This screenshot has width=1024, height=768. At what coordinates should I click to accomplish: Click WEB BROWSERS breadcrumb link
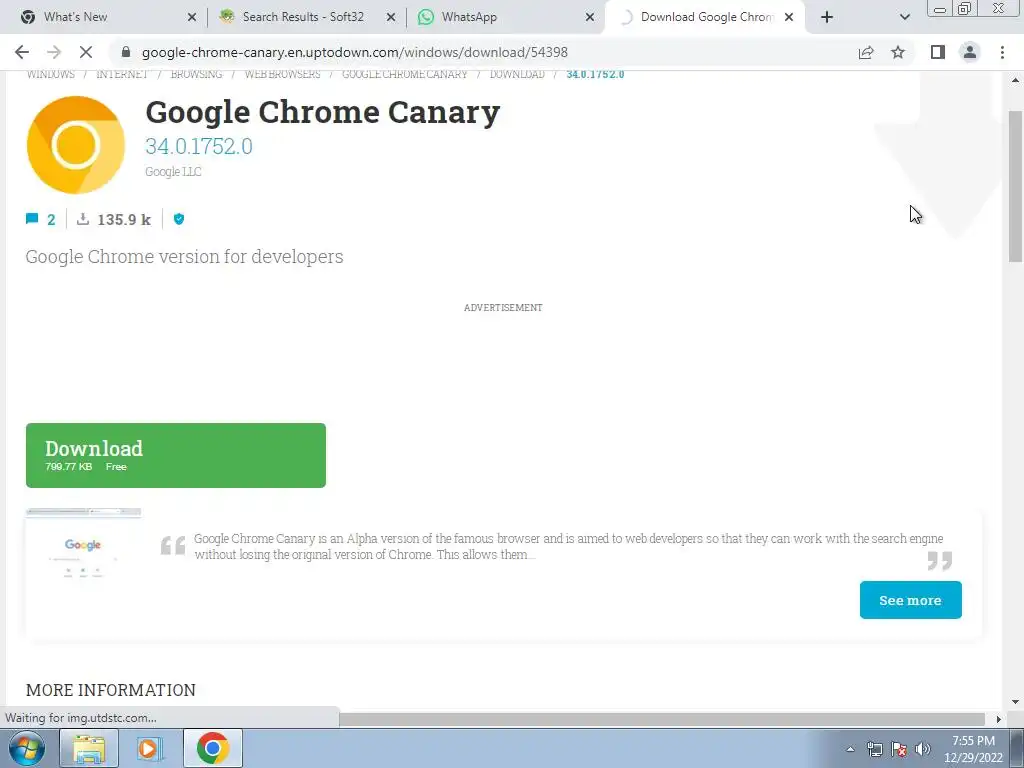[282, 74]
